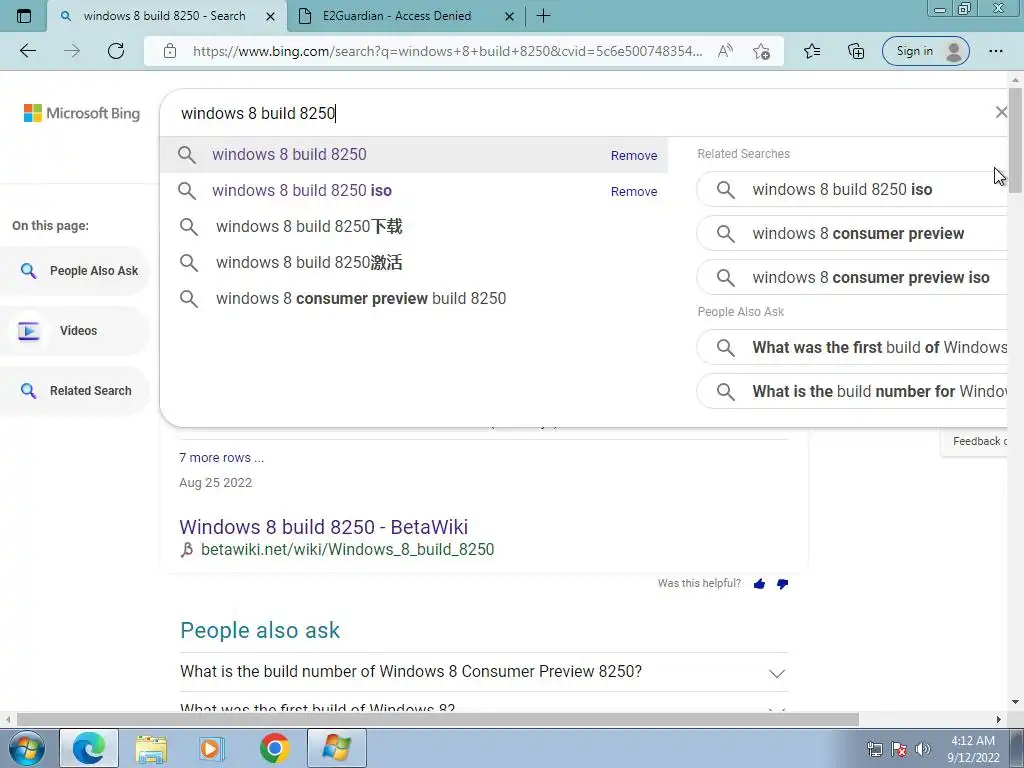Click the network tray icon

874,749
